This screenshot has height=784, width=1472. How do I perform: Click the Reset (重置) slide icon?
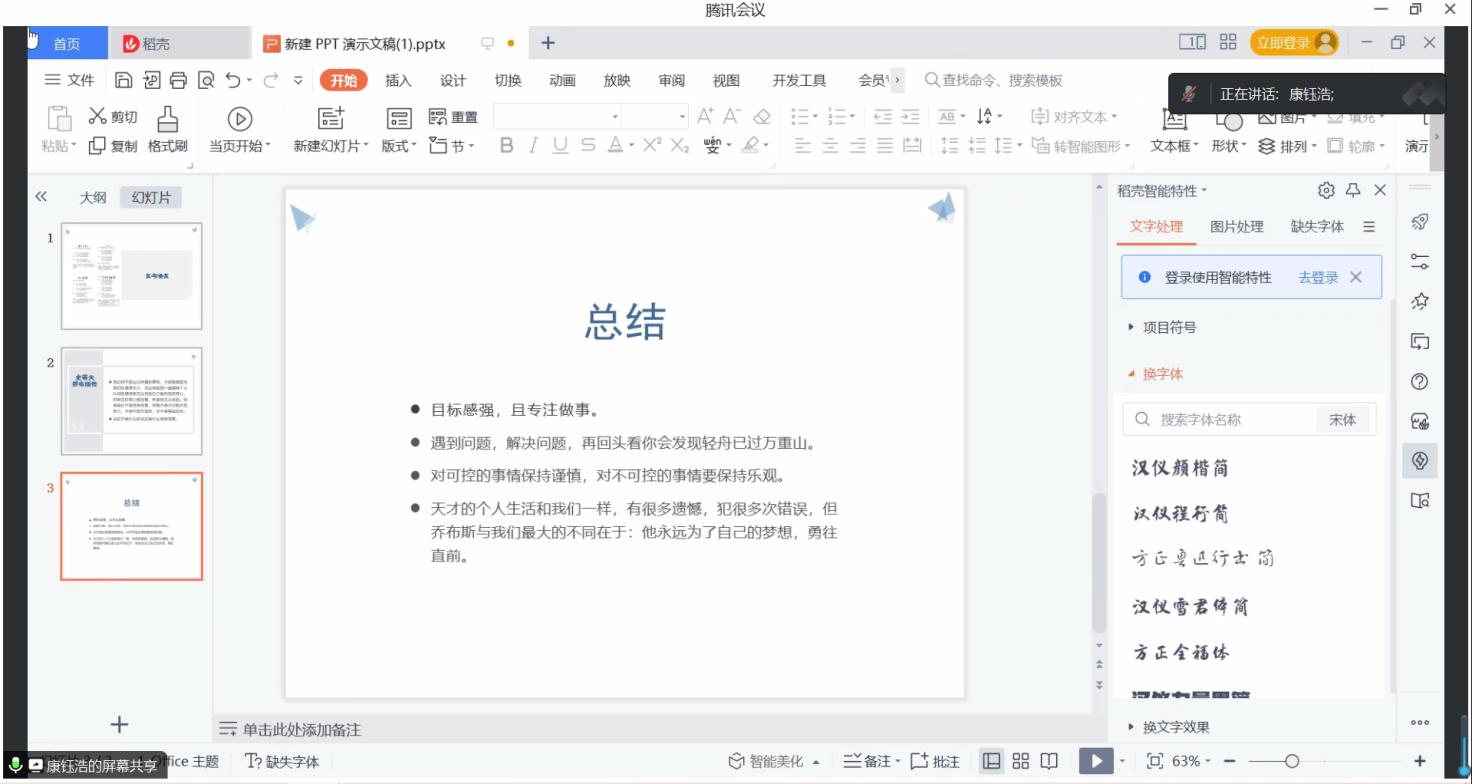438,117
